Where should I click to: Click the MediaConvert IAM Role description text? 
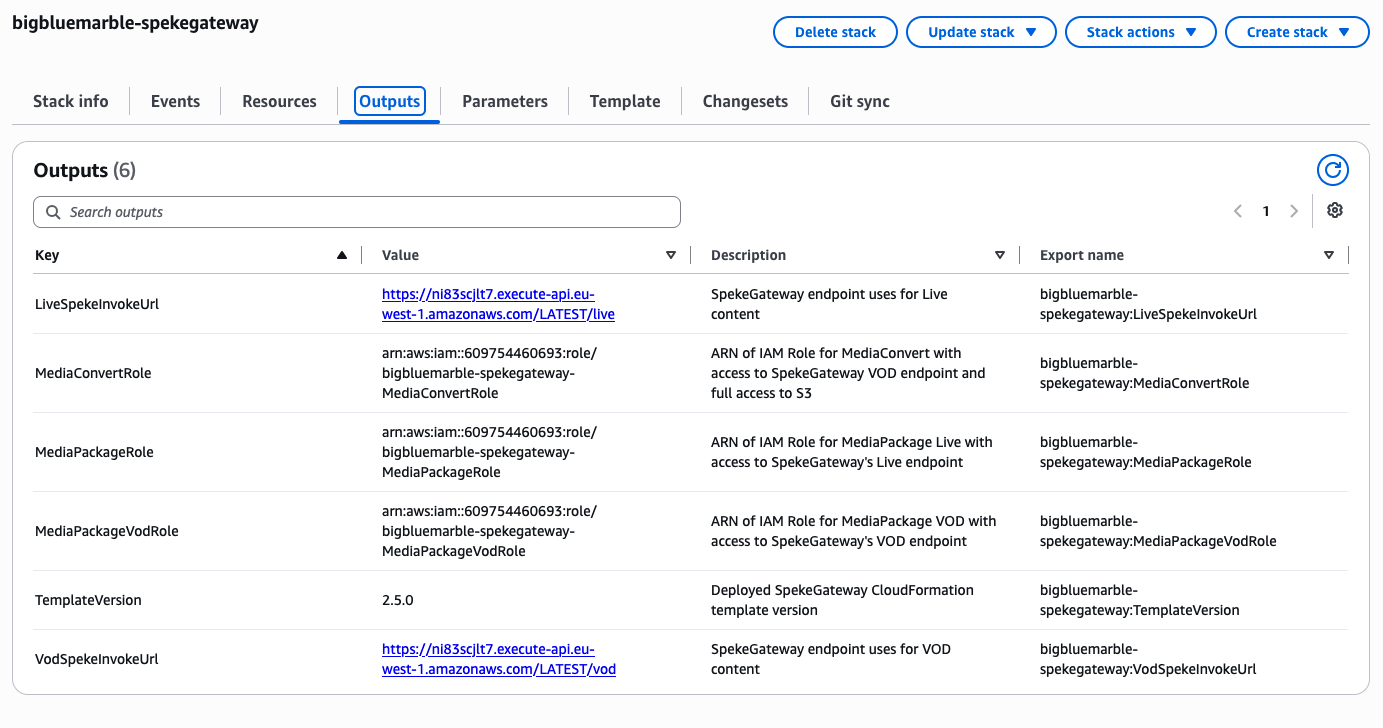coord(848,373)
